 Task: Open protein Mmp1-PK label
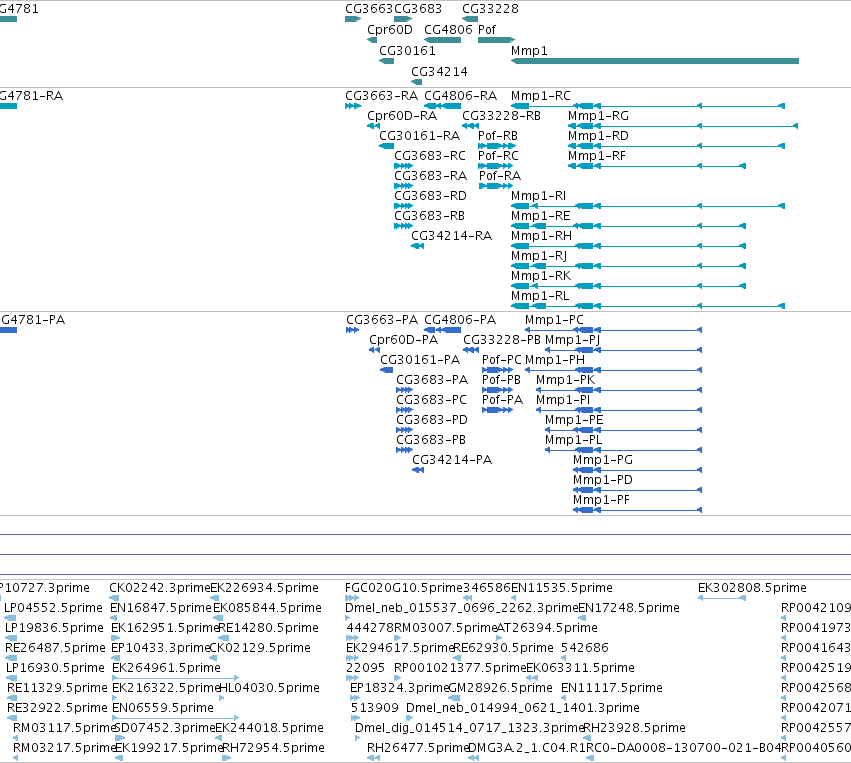[566, 380]
